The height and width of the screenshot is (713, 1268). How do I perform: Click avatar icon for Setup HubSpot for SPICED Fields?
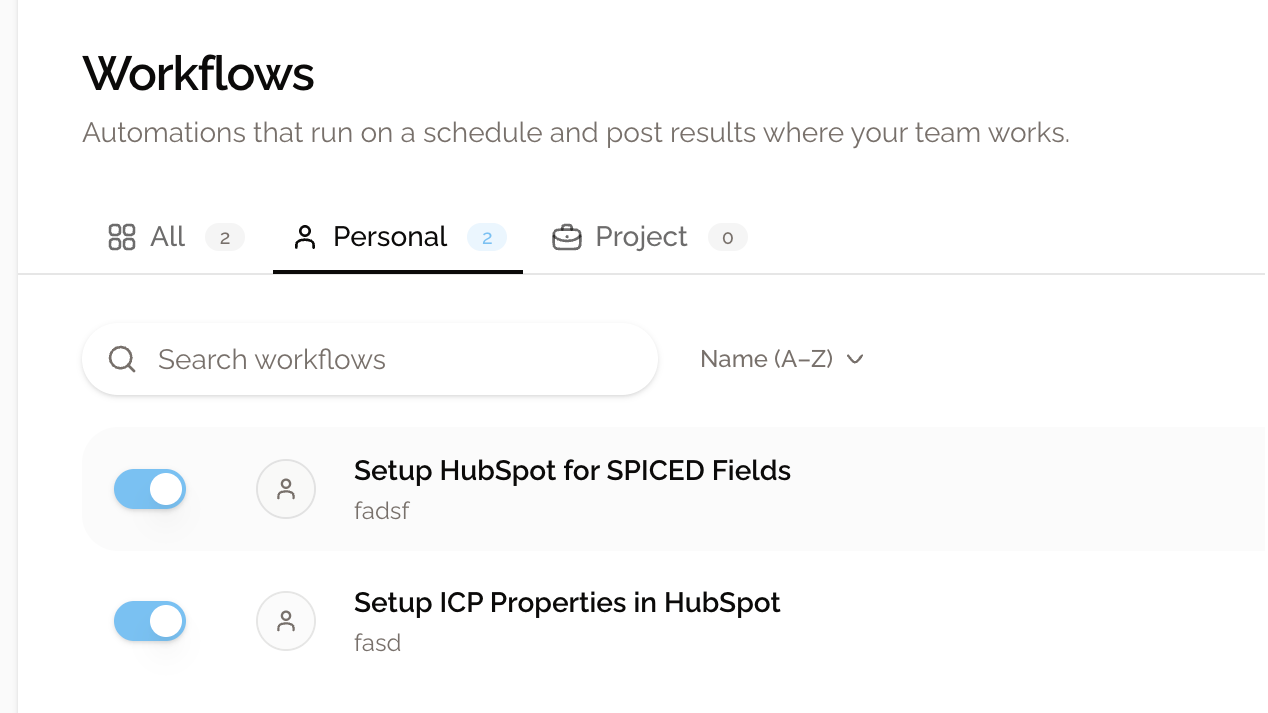pyautogui.click(x=286, y=489)
